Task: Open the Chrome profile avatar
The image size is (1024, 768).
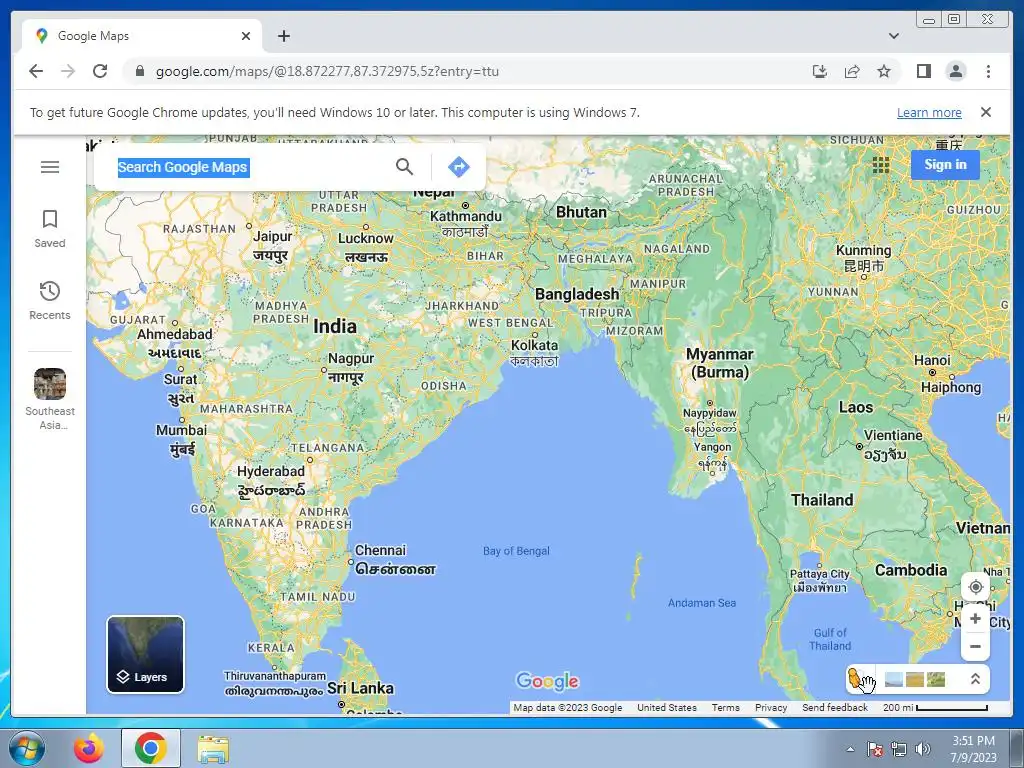Action: pyautogui.click(x=955, y=71)
